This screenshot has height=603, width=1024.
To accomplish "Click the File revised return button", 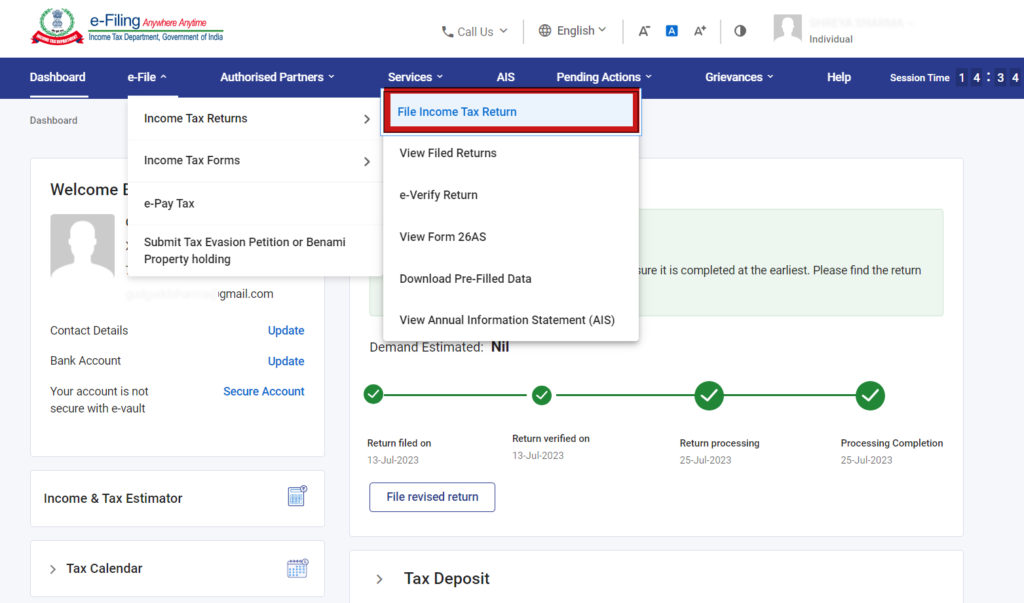I will pos(432,496).
